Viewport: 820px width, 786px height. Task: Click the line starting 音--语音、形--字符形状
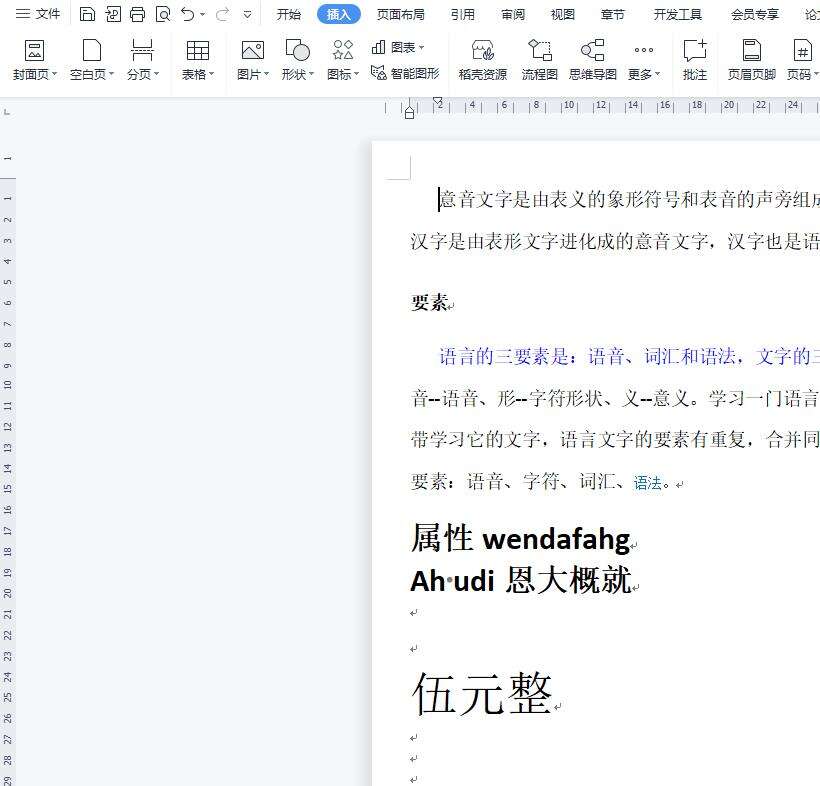(x=615, y=398)
